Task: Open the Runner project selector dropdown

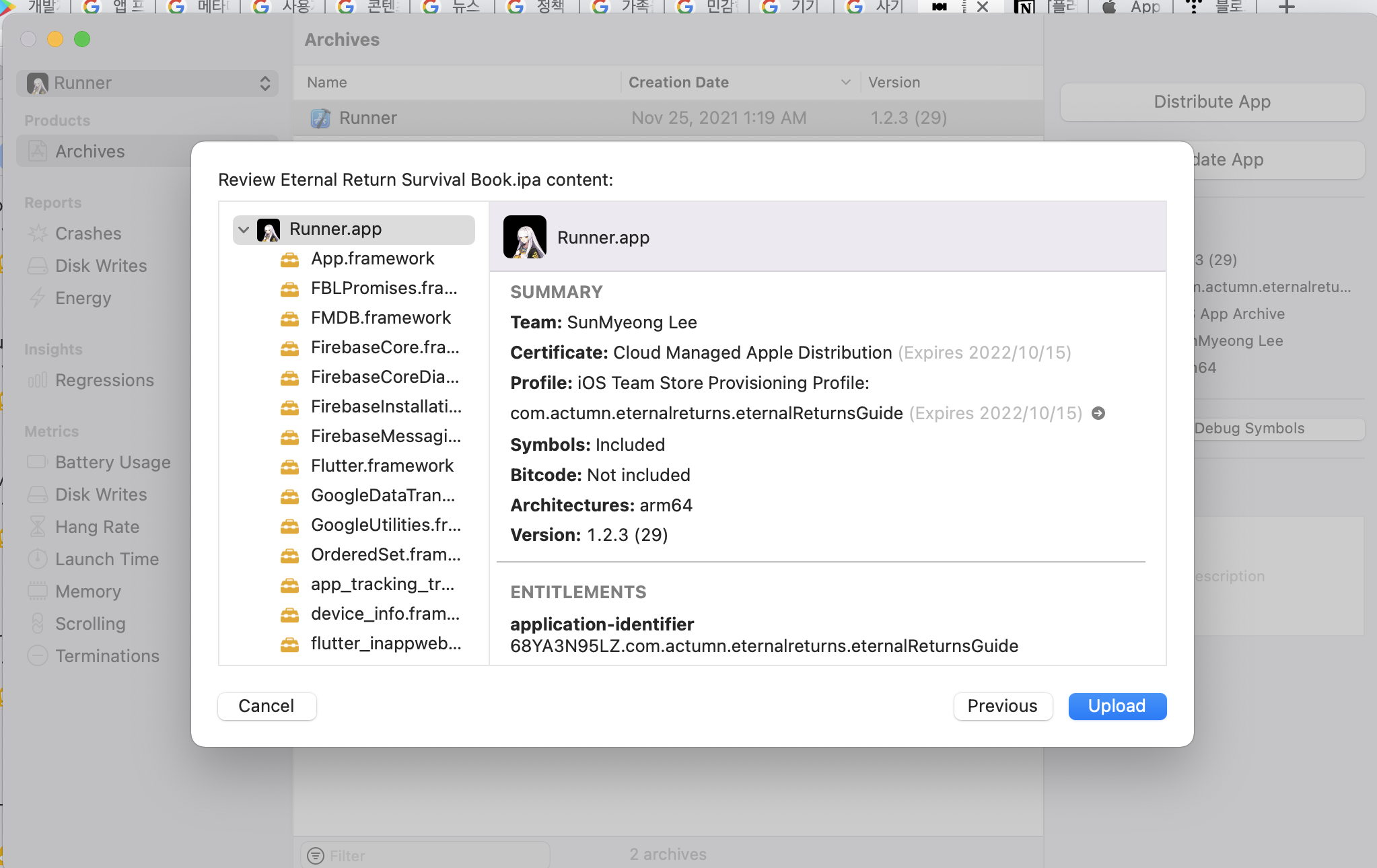Action: pos(147,83)
